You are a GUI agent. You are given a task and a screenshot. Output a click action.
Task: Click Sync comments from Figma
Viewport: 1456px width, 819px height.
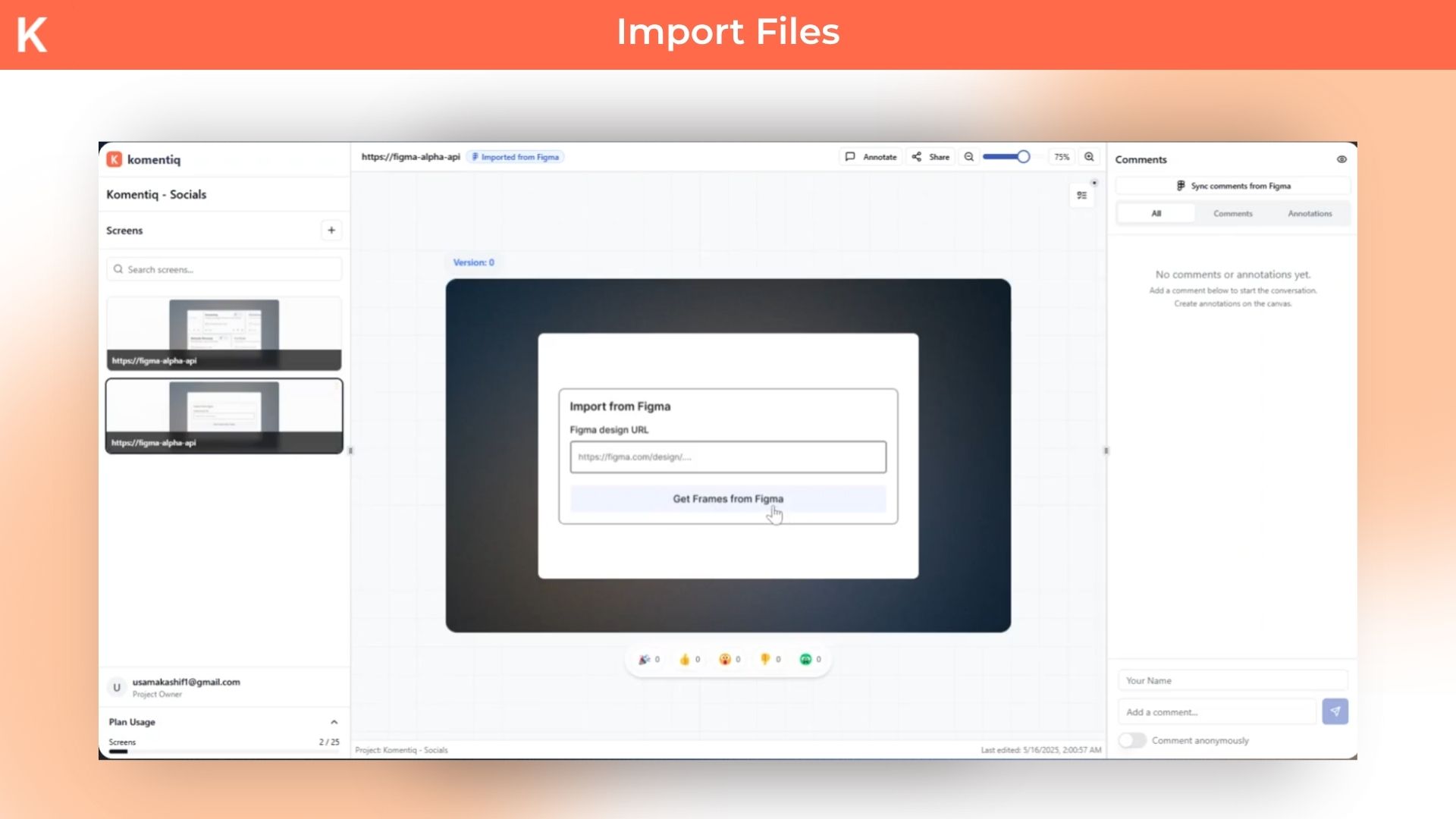(1233, 186)
